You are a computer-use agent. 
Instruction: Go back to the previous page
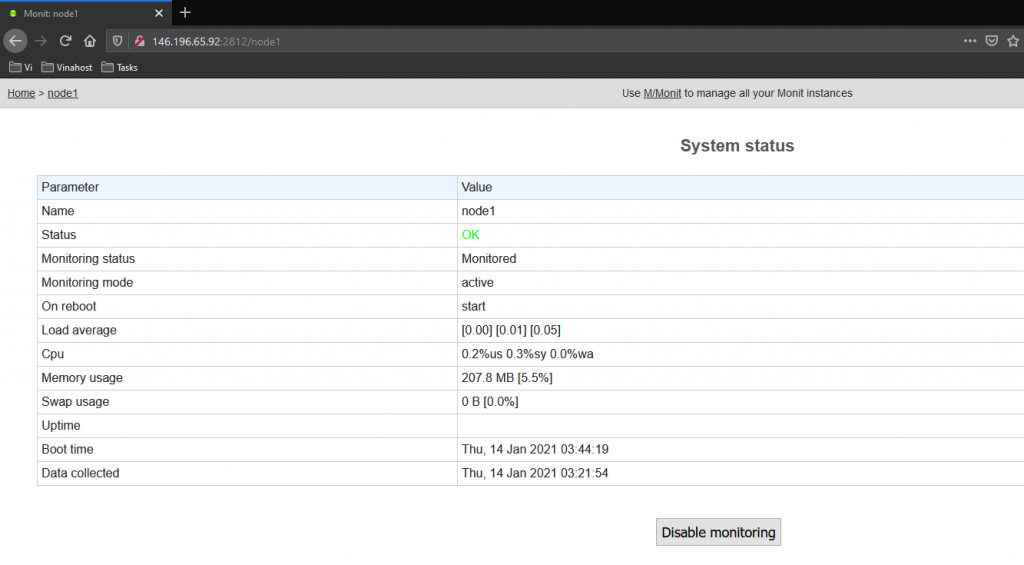coord(15,41)
